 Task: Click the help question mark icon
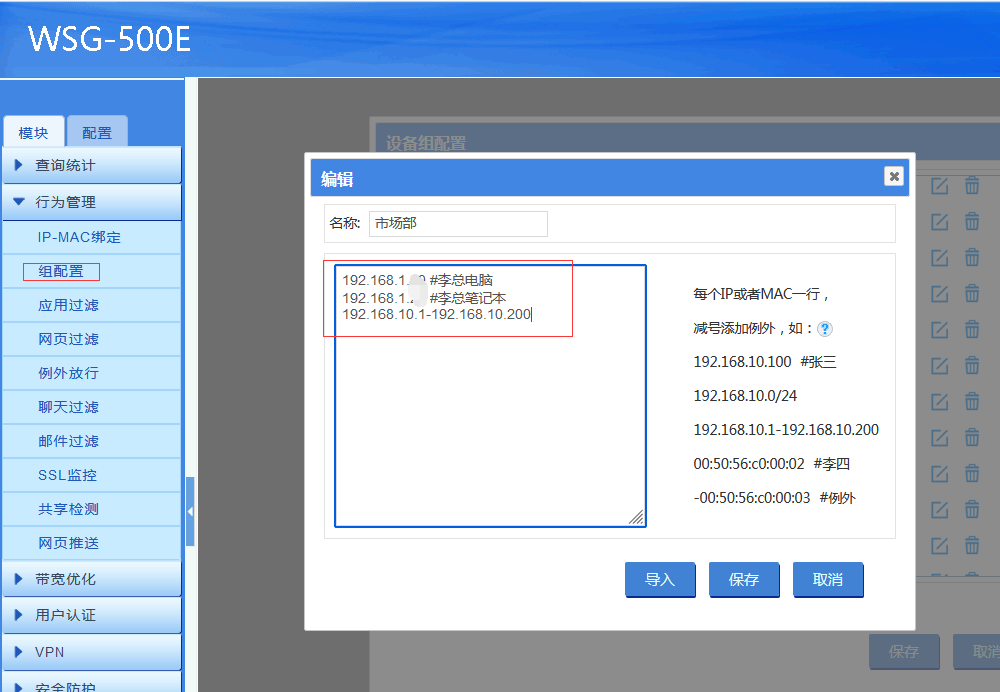(825, 328)
